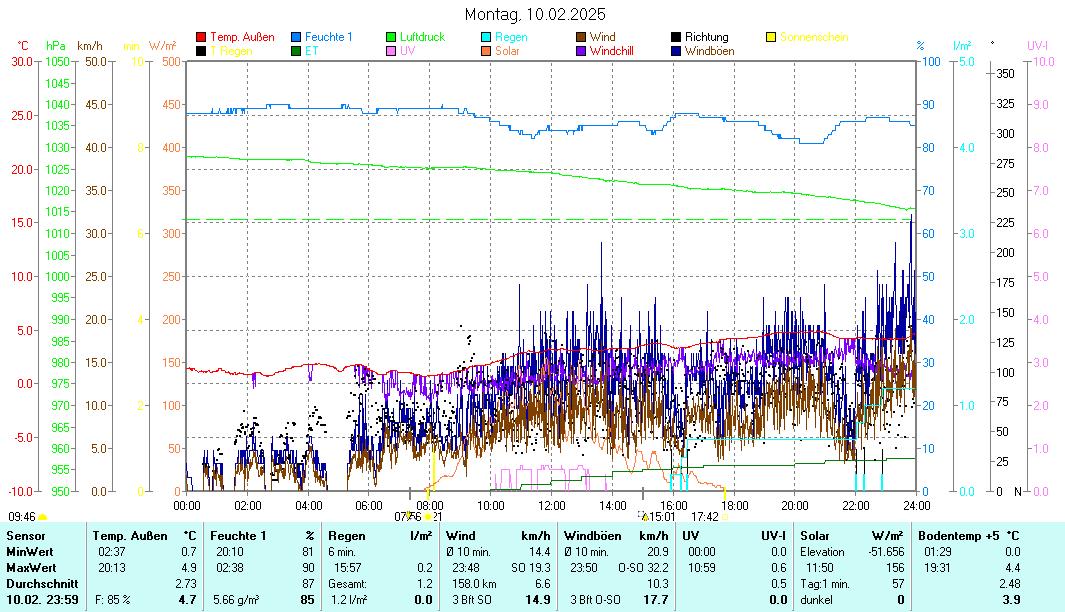Viewport: 1065px width, 612px height.
Task: Click the orange Solar legend square
Action: click(487, 50)
